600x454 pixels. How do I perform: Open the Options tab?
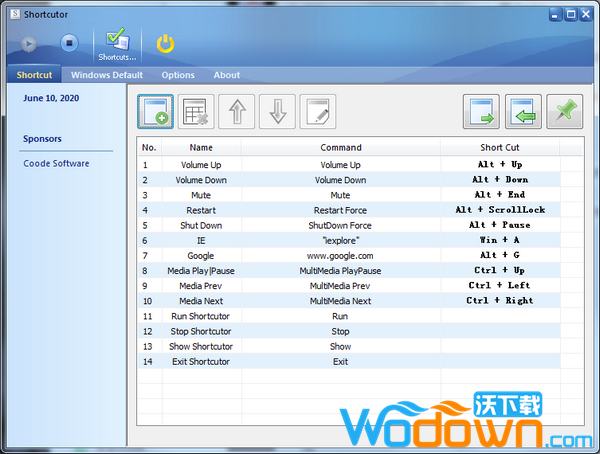tap(178, 75)
